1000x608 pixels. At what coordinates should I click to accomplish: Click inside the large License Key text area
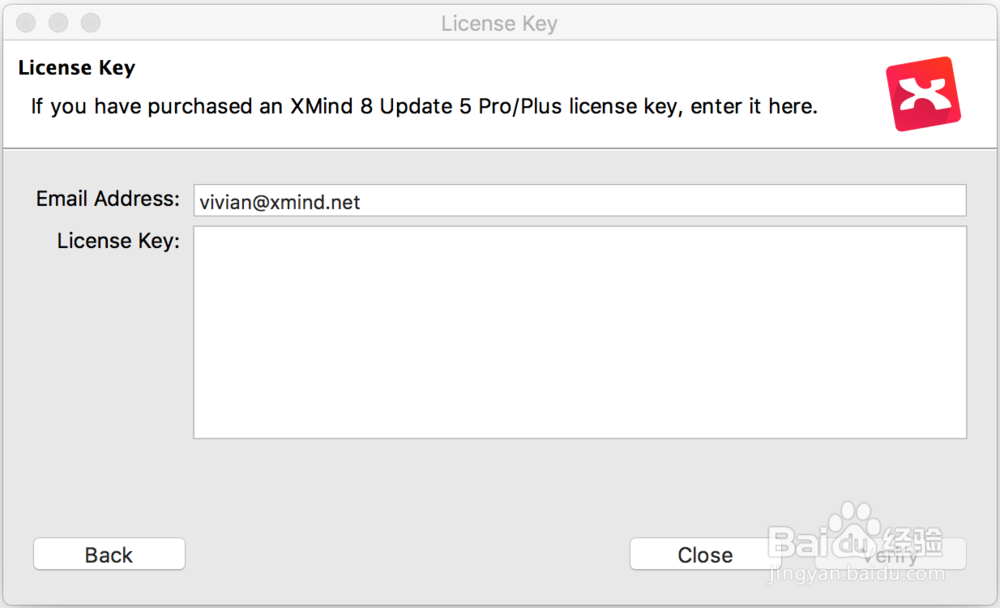pyautogui.click(x=580, y=332)
